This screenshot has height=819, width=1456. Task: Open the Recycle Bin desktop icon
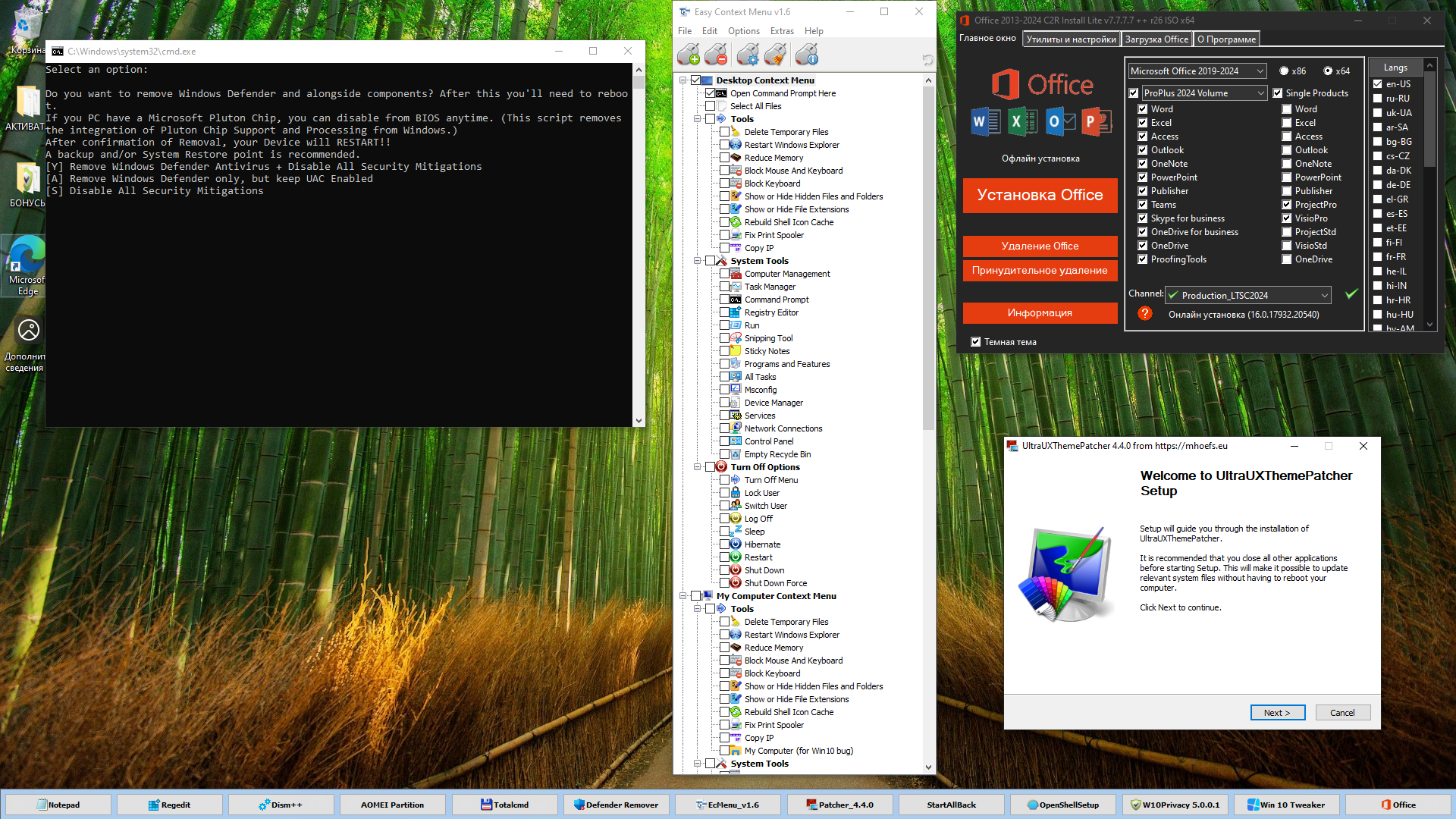pyautogui.click(x=27, y=30)
